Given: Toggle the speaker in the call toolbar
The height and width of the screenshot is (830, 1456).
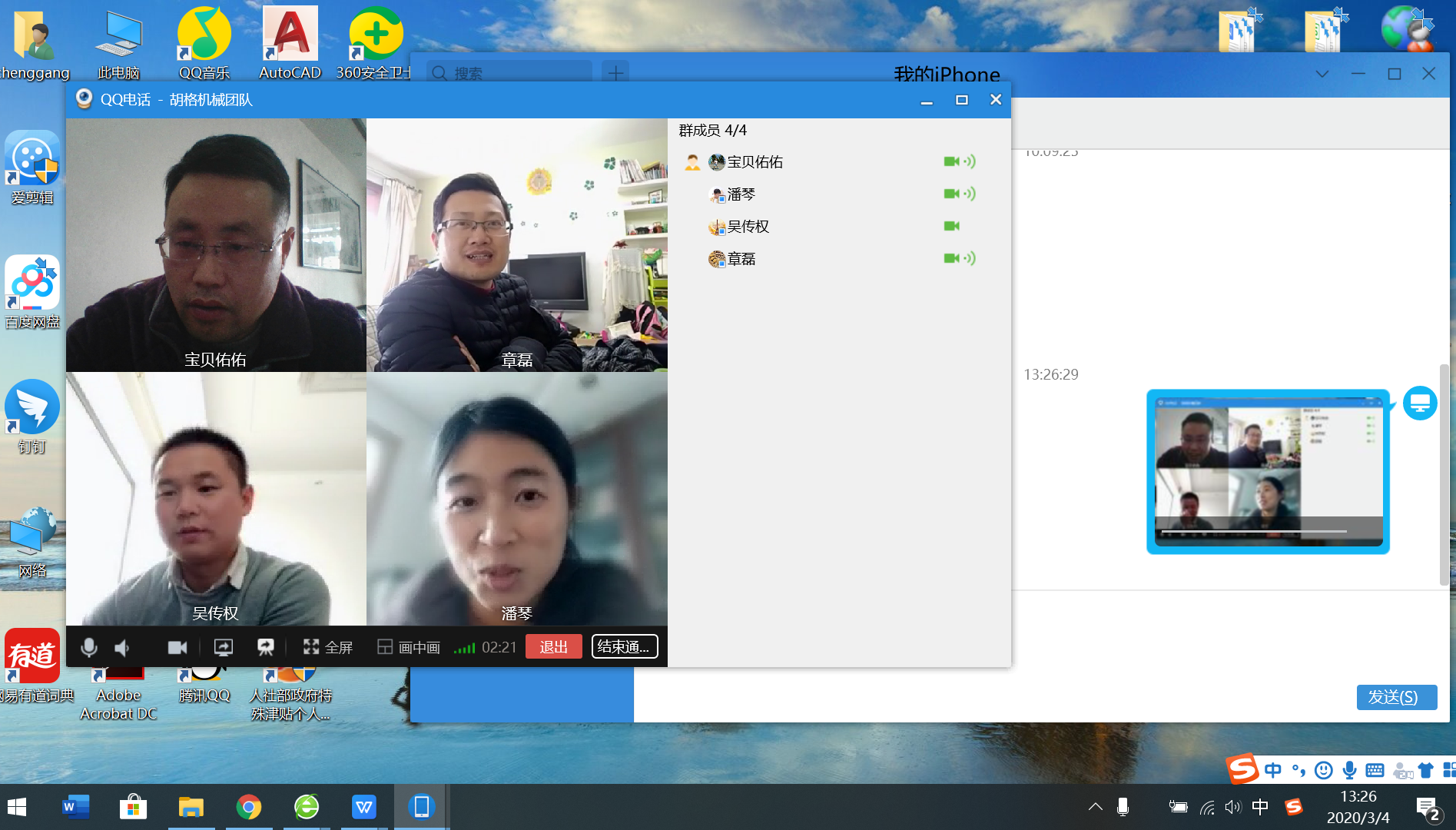Looking at the screenshot, I should [x=122, y=648].
